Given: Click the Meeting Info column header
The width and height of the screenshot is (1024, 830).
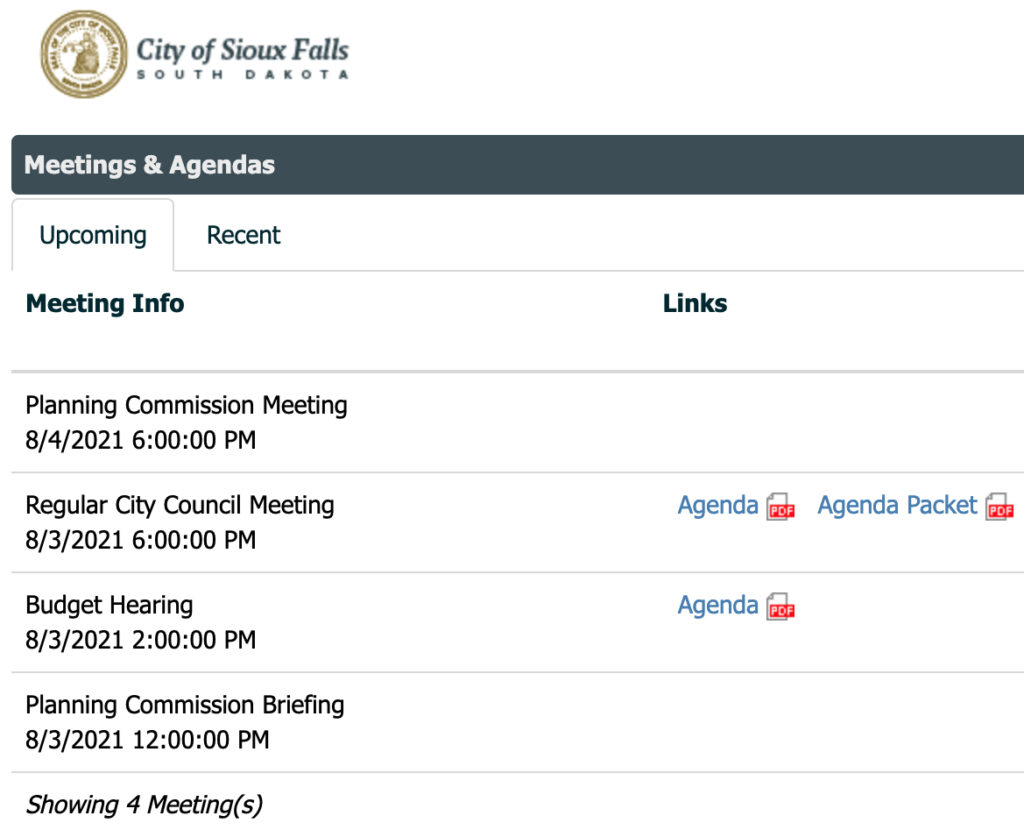Looking at the screenshot, I should (x=104, y=304).
